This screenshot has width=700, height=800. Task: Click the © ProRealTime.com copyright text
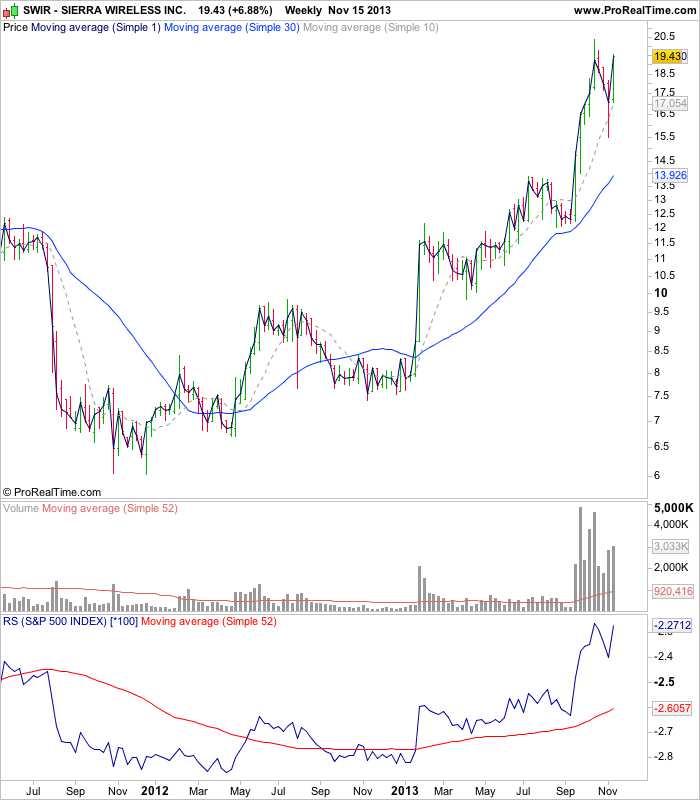pos(52,492)
